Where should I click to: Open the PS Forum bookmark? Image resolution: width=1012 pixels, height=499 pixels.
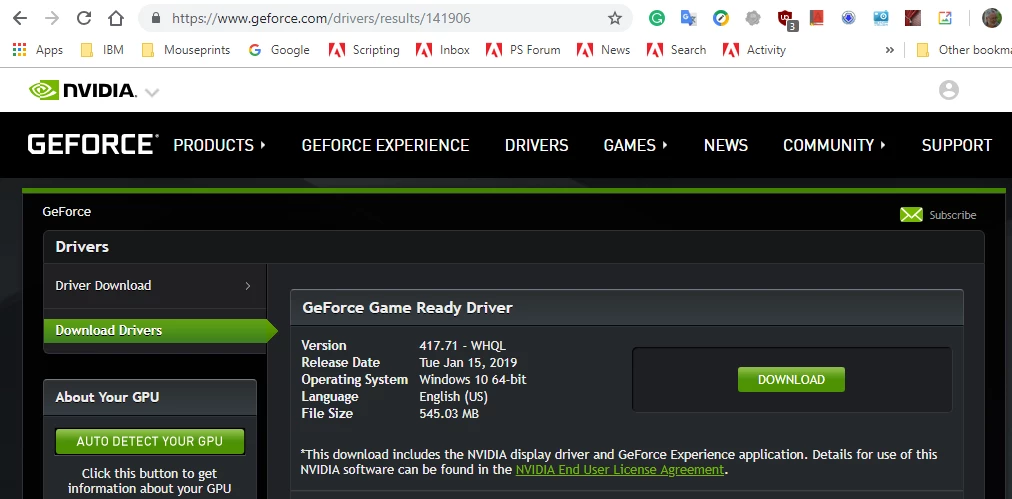(x=523, y=50)
